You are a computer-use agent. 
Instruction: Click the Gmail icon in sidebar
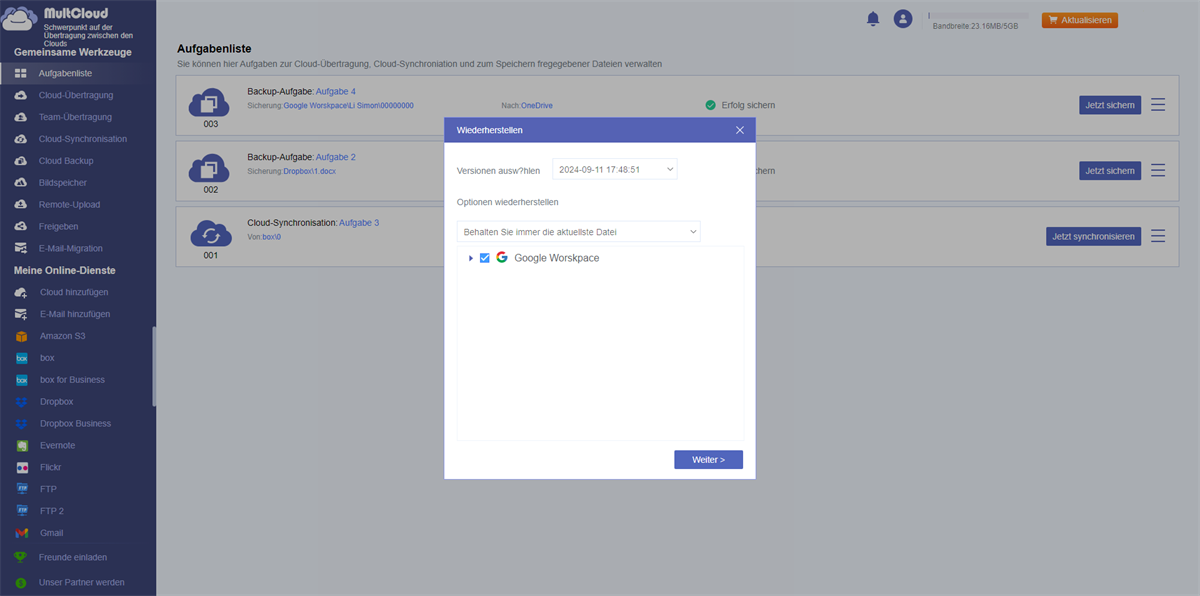21,533
